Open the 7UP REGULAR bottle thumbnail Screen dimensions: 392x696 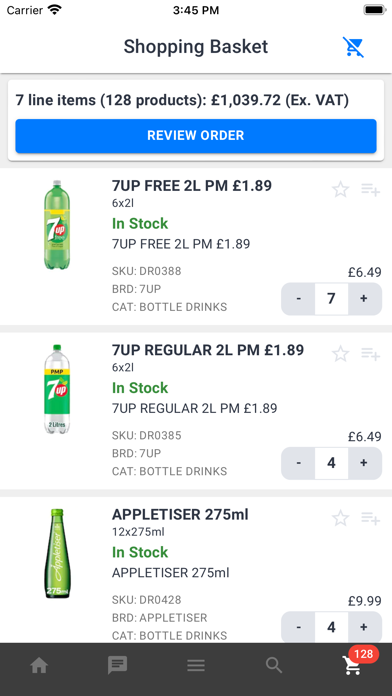click(x=57, y=389)
